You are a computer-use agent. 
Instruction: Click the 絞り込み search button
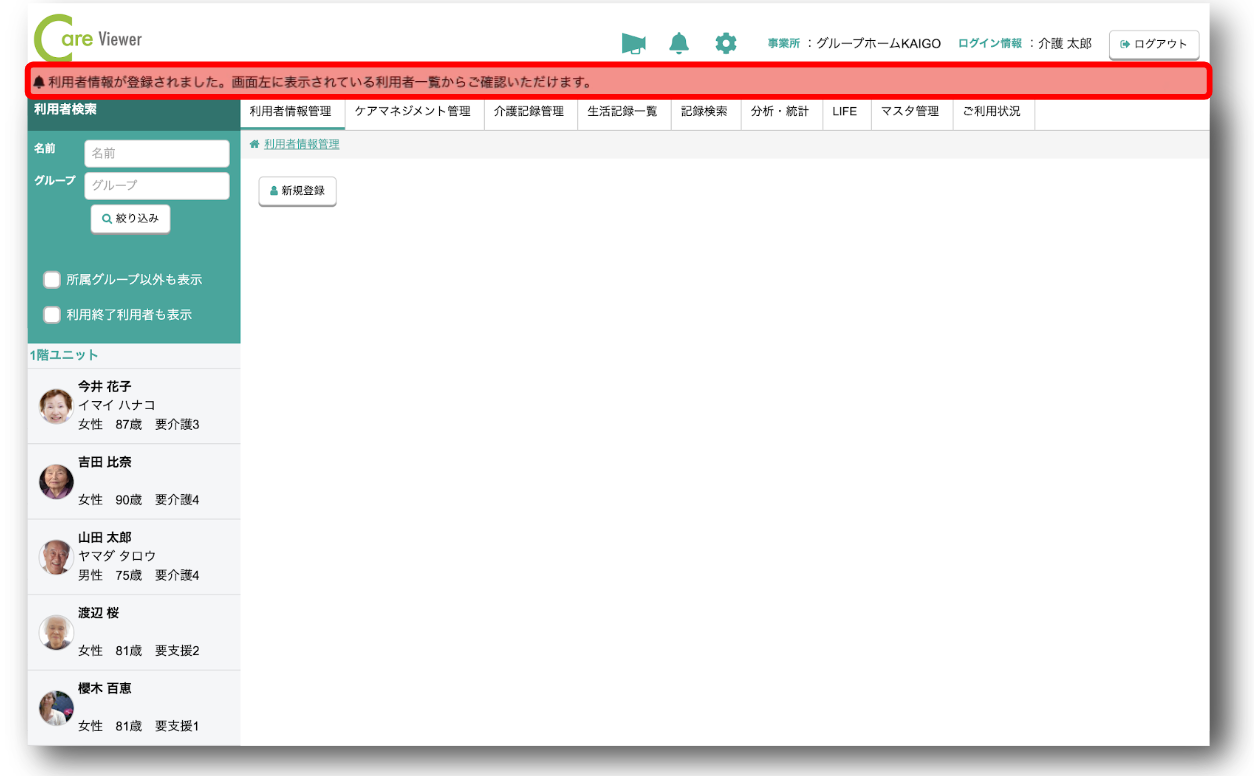tap(130, 219)
